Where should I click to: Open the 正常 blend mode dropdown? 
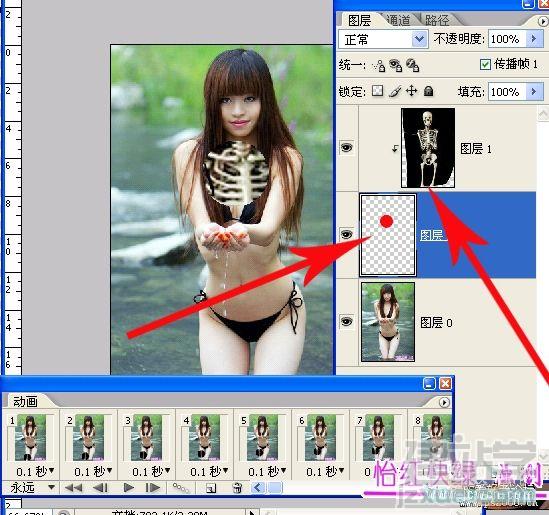click(x=383, y=39)
